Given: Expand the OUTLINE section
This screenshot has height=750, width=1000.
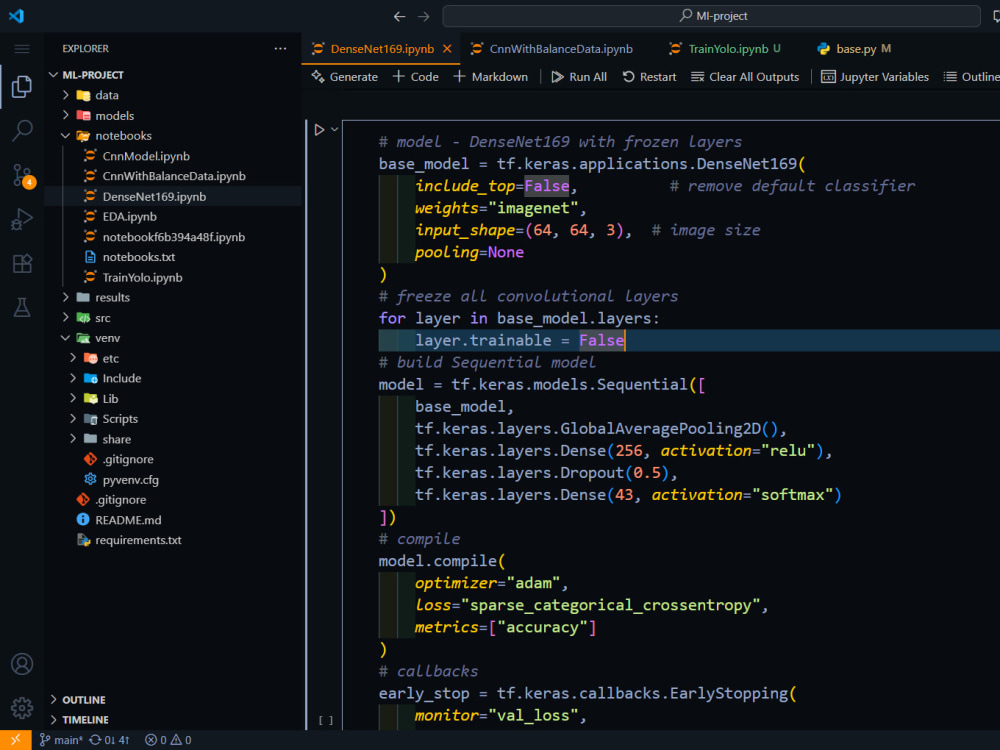Looking at the screenshot, I should [172, 700].
